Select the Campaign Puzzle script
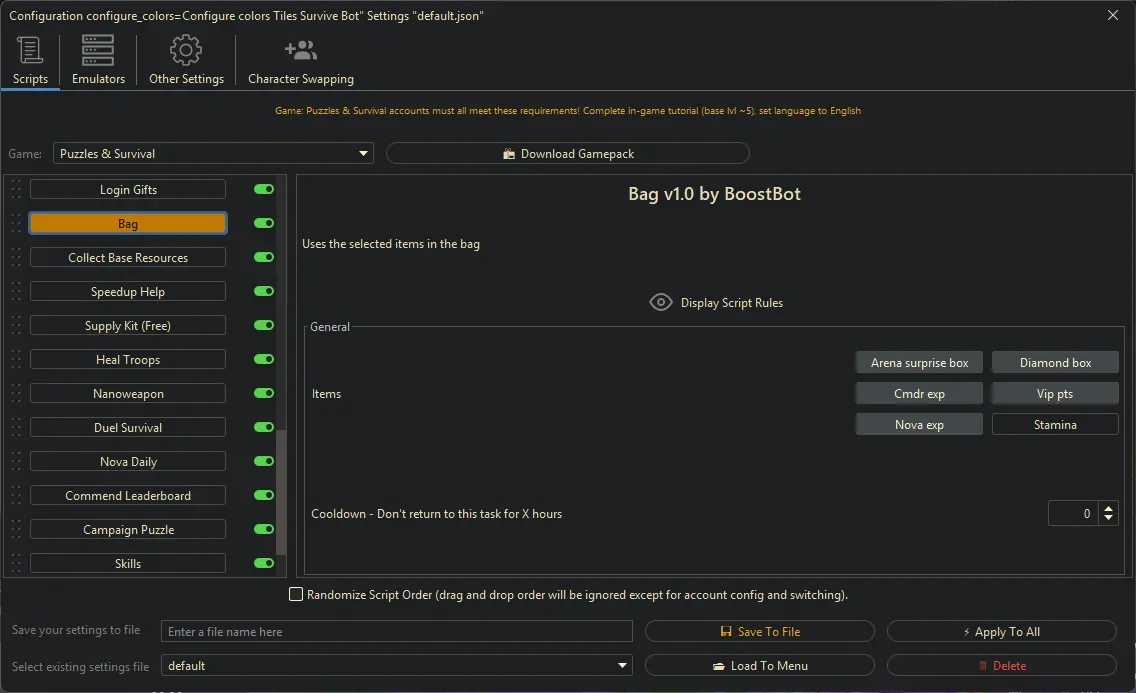Screen dimensions: 1136x693 pyautogui.click(x=128, y=530)
